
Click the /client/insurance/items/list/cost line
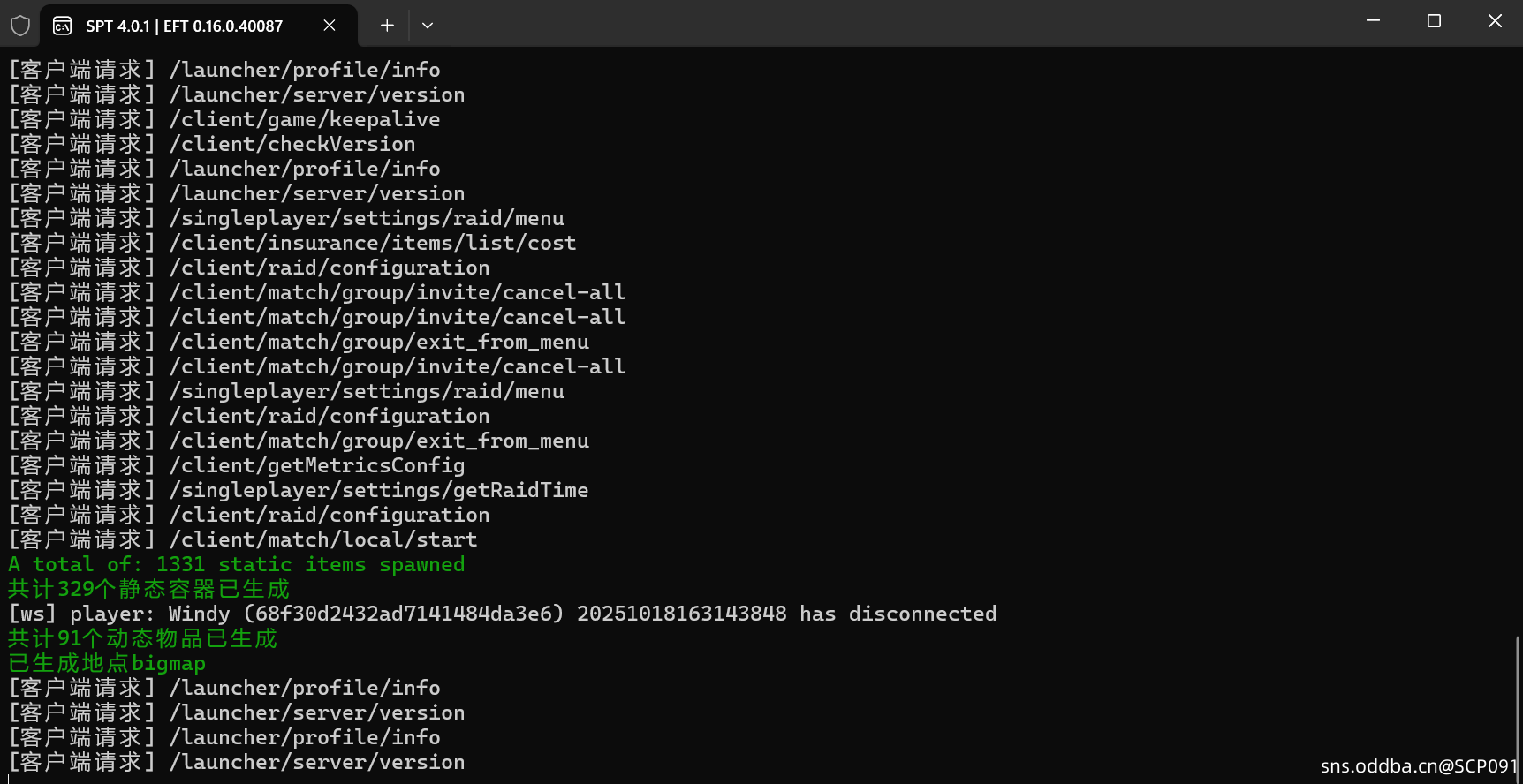pos(373,244)
